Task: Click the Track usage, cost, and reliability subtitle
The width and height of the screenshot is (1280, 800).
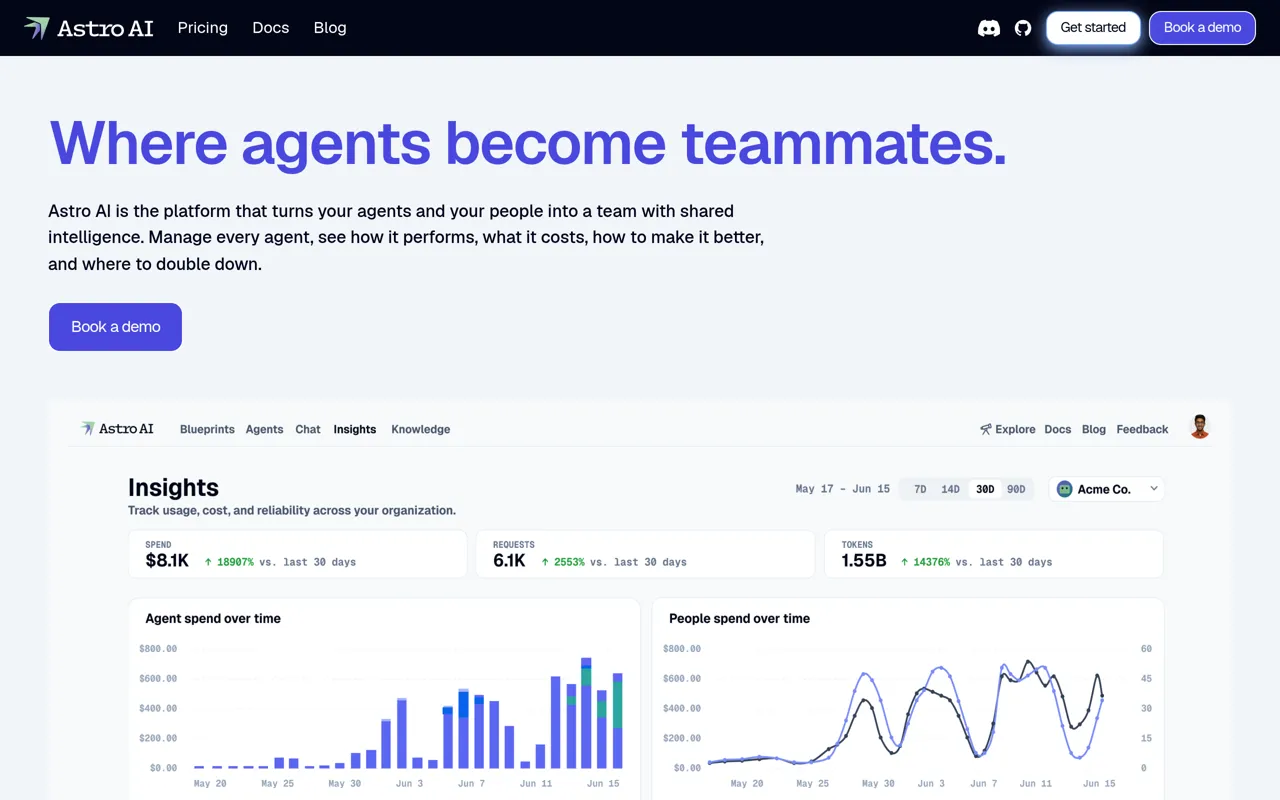Action: pyautogui.click(x=292, y=510)
